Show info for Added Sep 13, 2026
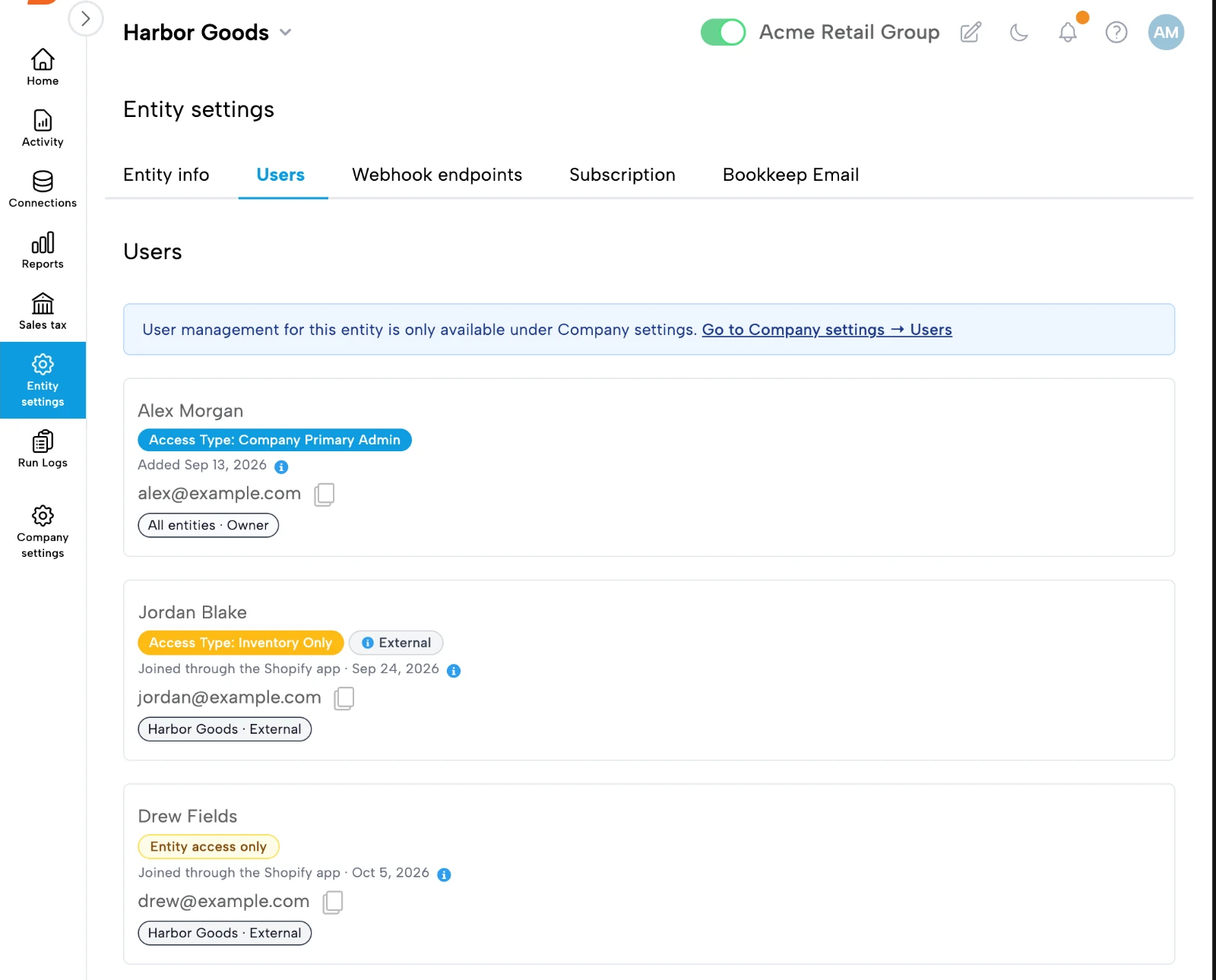This screenshot has height=980, width=1216. point(281,466)
